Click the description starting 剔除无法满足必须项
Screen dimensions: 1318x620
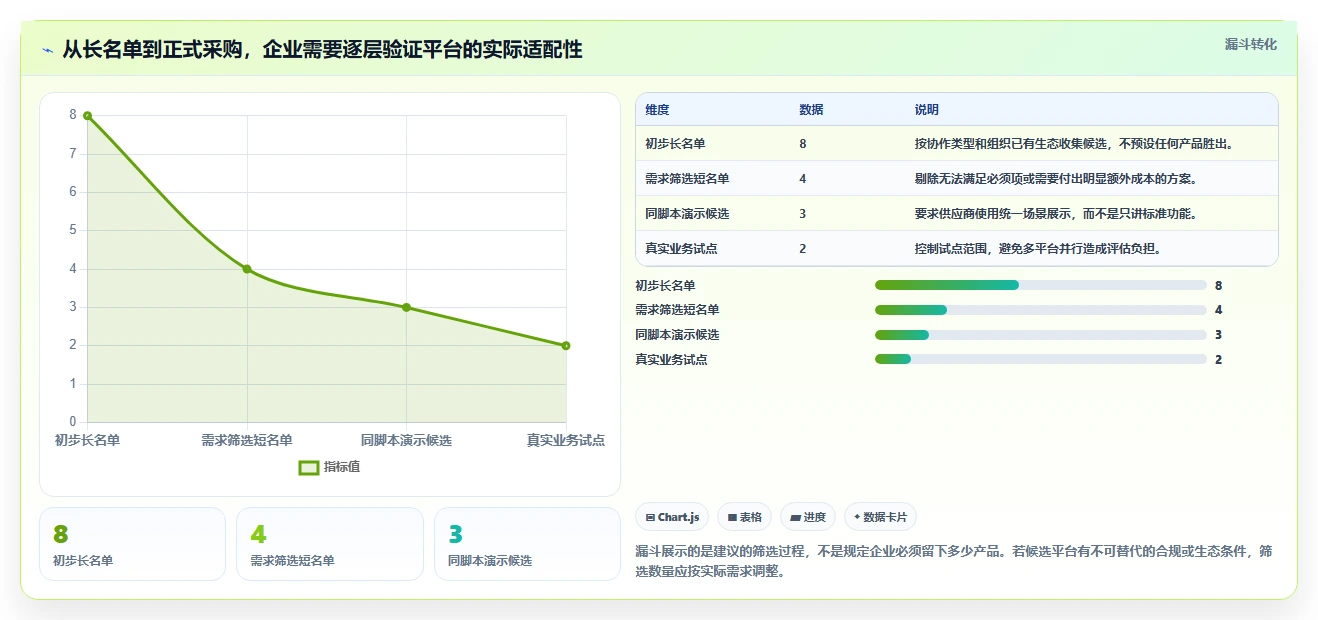pos(1056,179)
